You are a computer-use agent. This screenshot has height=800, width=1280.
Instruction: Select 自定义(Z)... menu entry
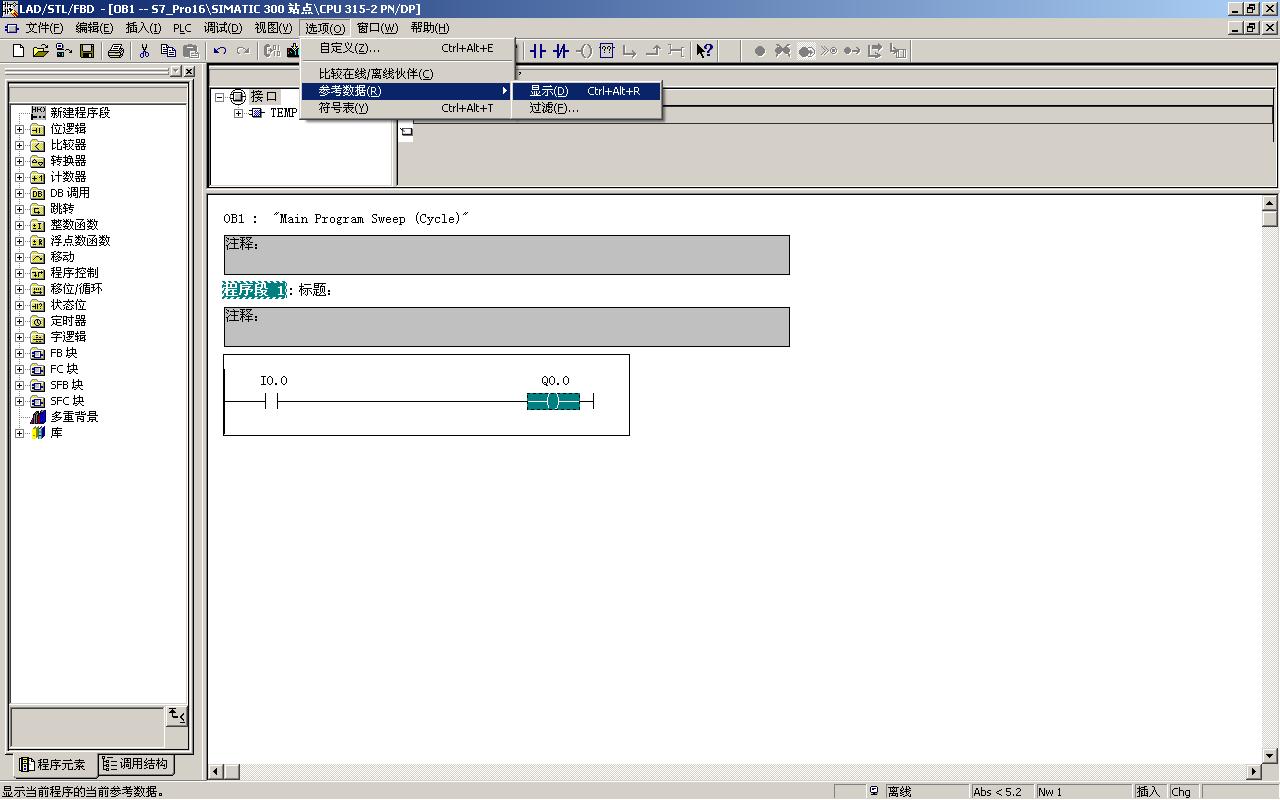pos(407,48)
